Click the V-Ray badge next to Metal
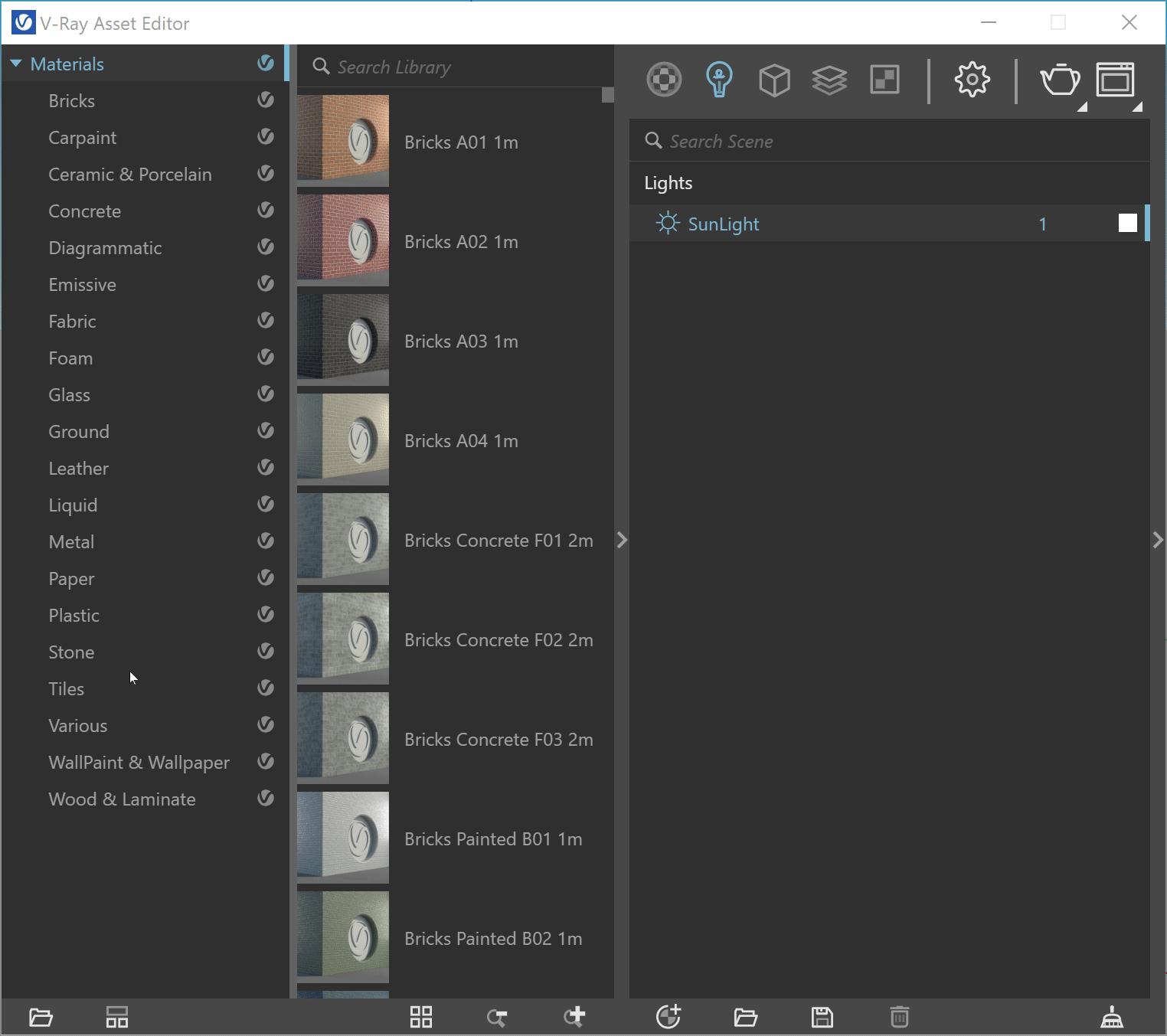 (x=266, y=541)
